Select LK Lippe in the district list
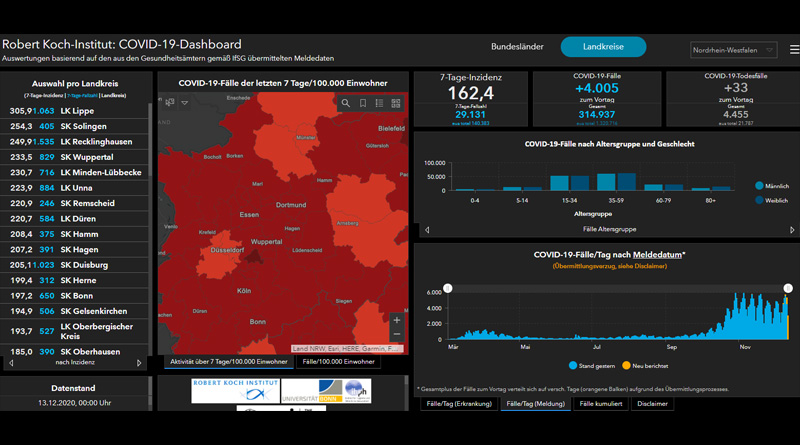Image resolution: width=800 pixels, height=445 pixels. (74, 111)
